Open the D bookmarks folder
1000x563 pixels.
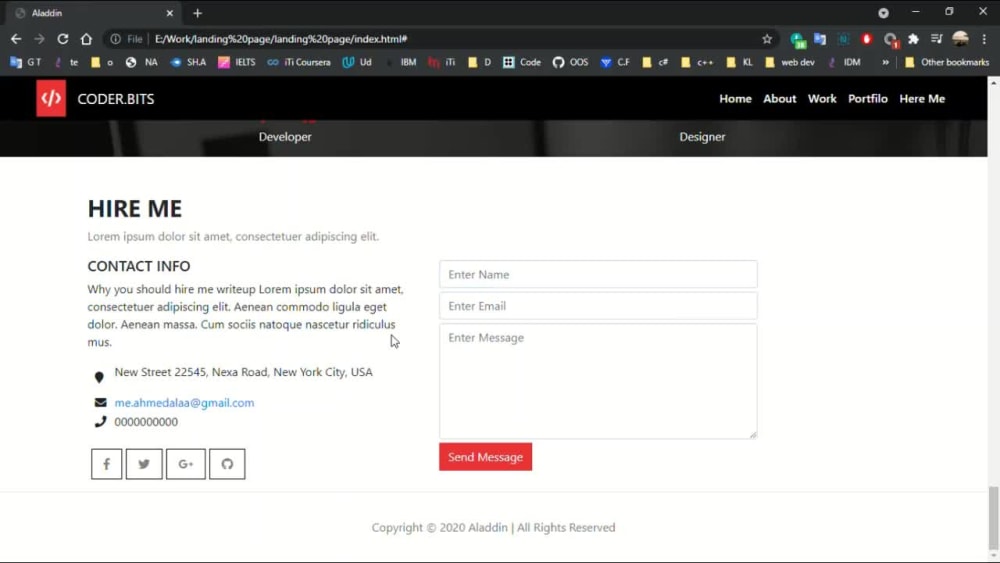[x=480, y=62]
